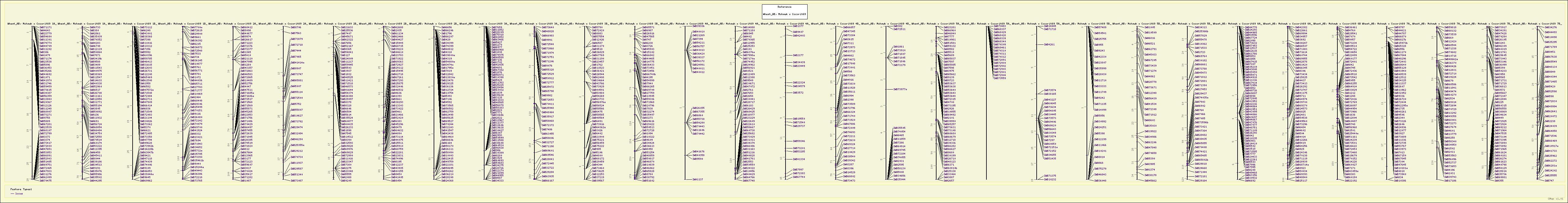This screenshot has height=203, width=1568.
Task: Open the IWB8706 feature link
Action: [x=296, y=27]
